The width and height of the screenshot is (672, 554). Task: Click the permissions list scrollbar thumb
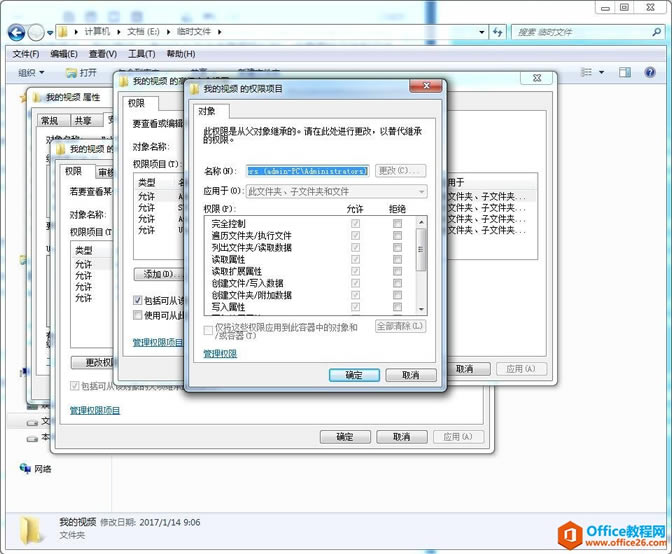coord(421,250)
